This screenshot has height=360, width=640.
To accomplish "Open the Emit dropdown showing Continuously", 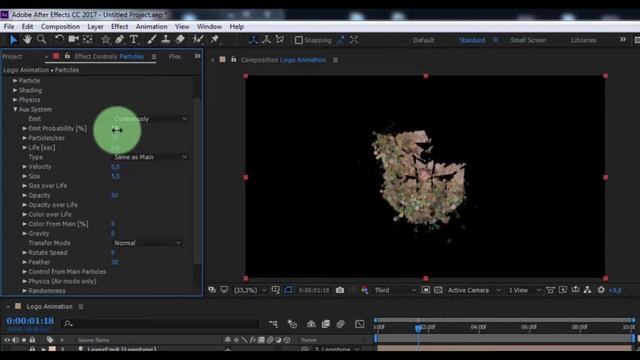I will pos(150,119).
